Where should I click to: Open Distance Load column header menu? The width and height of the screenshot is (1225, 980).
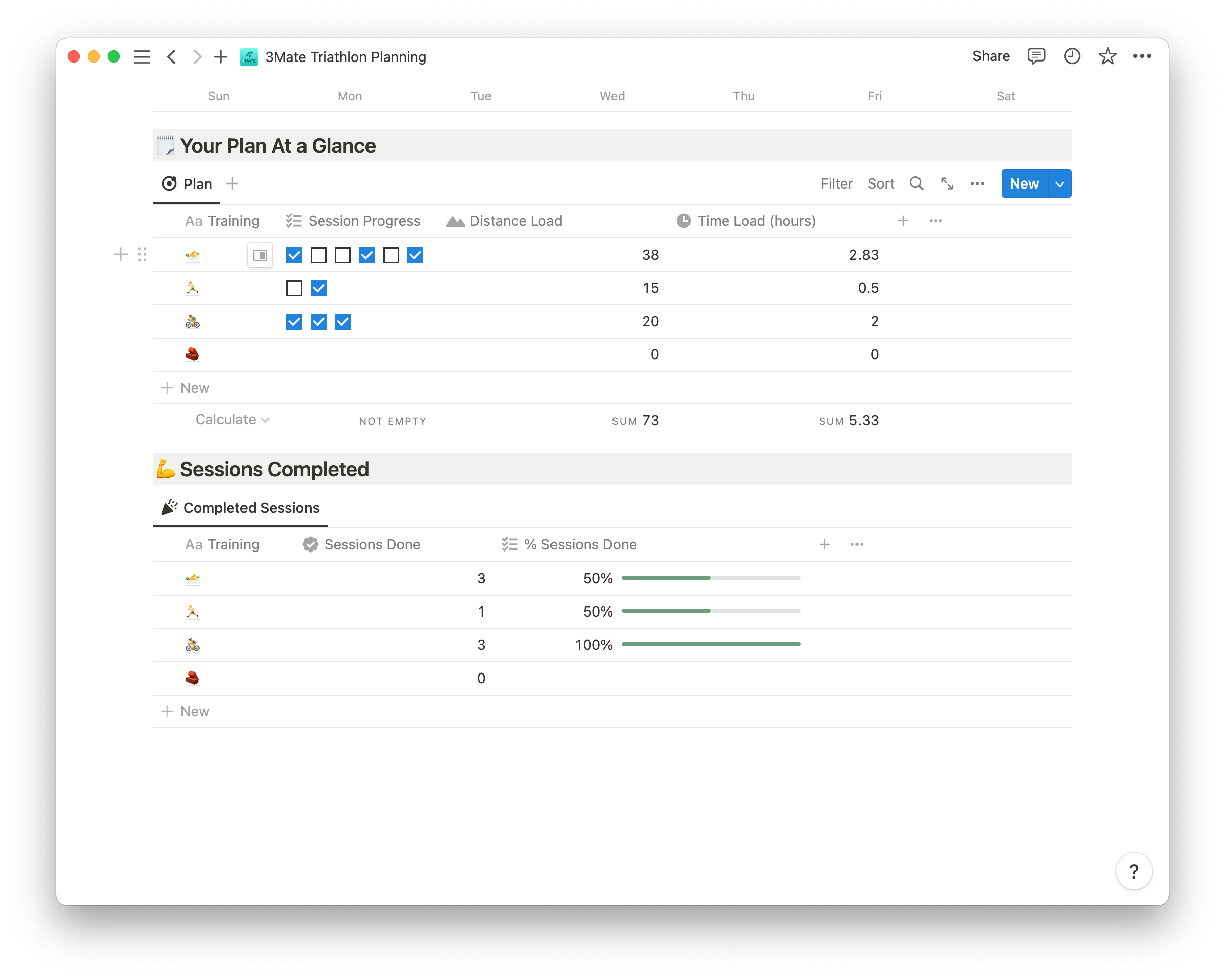click(x=504, y=221)
